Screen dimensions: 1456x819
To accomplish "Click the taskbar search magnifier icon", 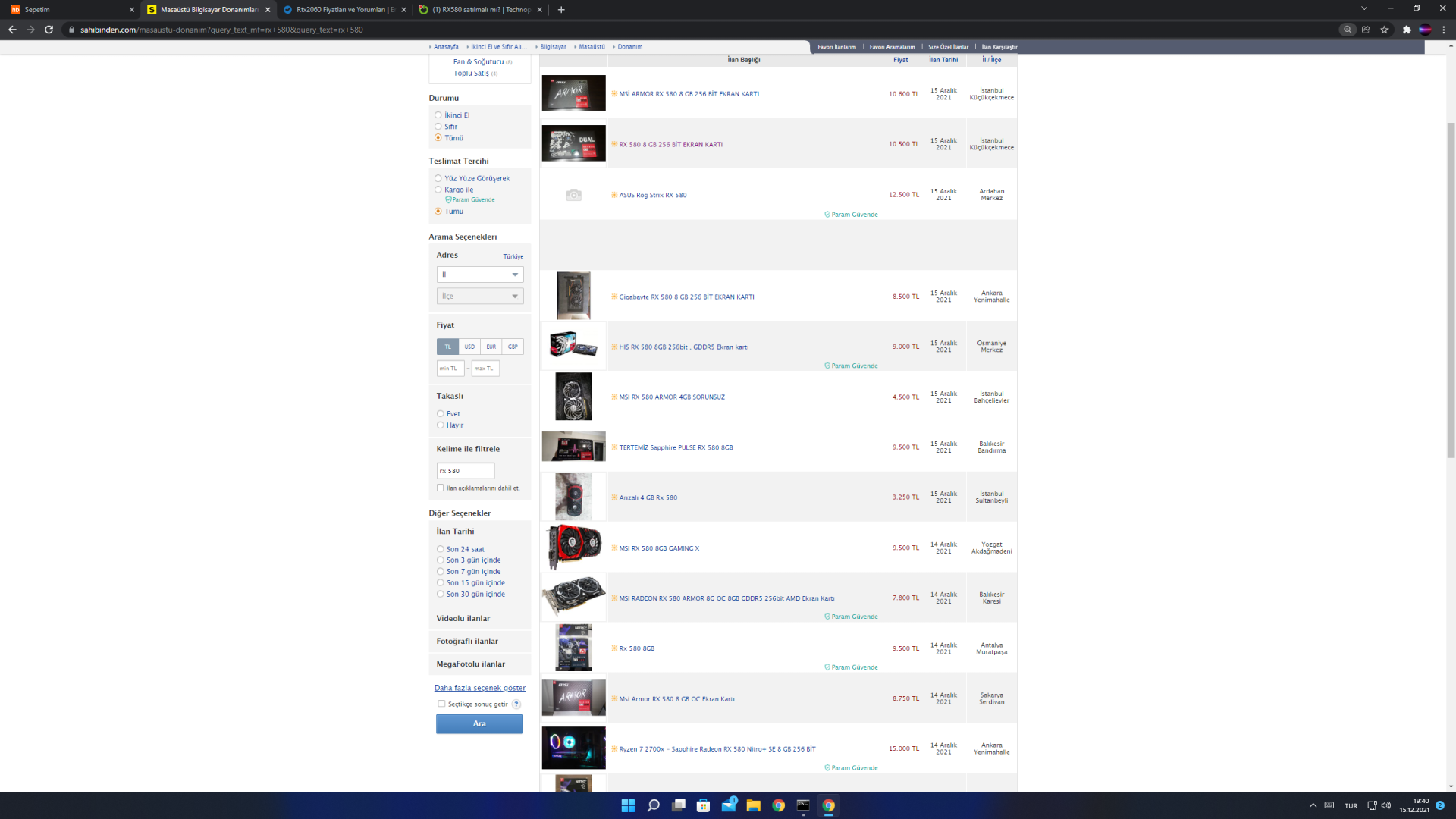I will [653, 805].
